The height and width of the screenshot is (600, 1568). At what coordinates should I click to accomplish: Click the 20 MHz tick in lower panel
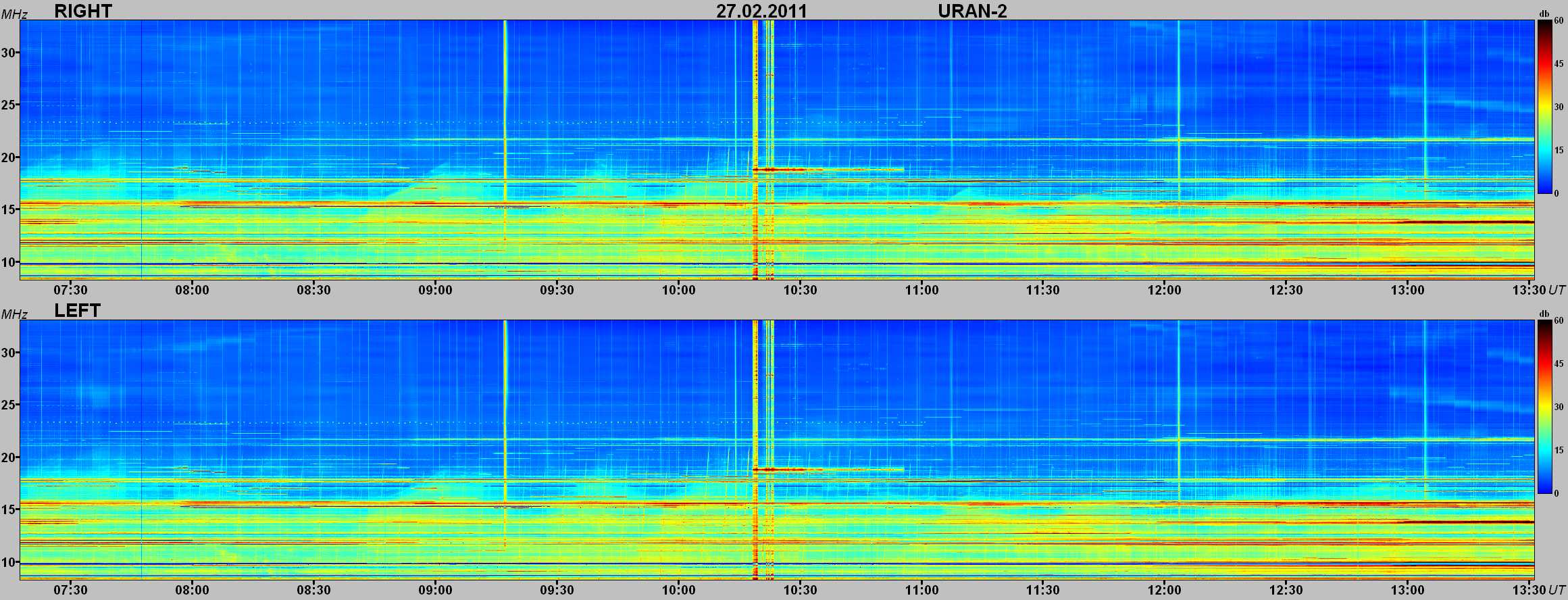coord(9,457)
